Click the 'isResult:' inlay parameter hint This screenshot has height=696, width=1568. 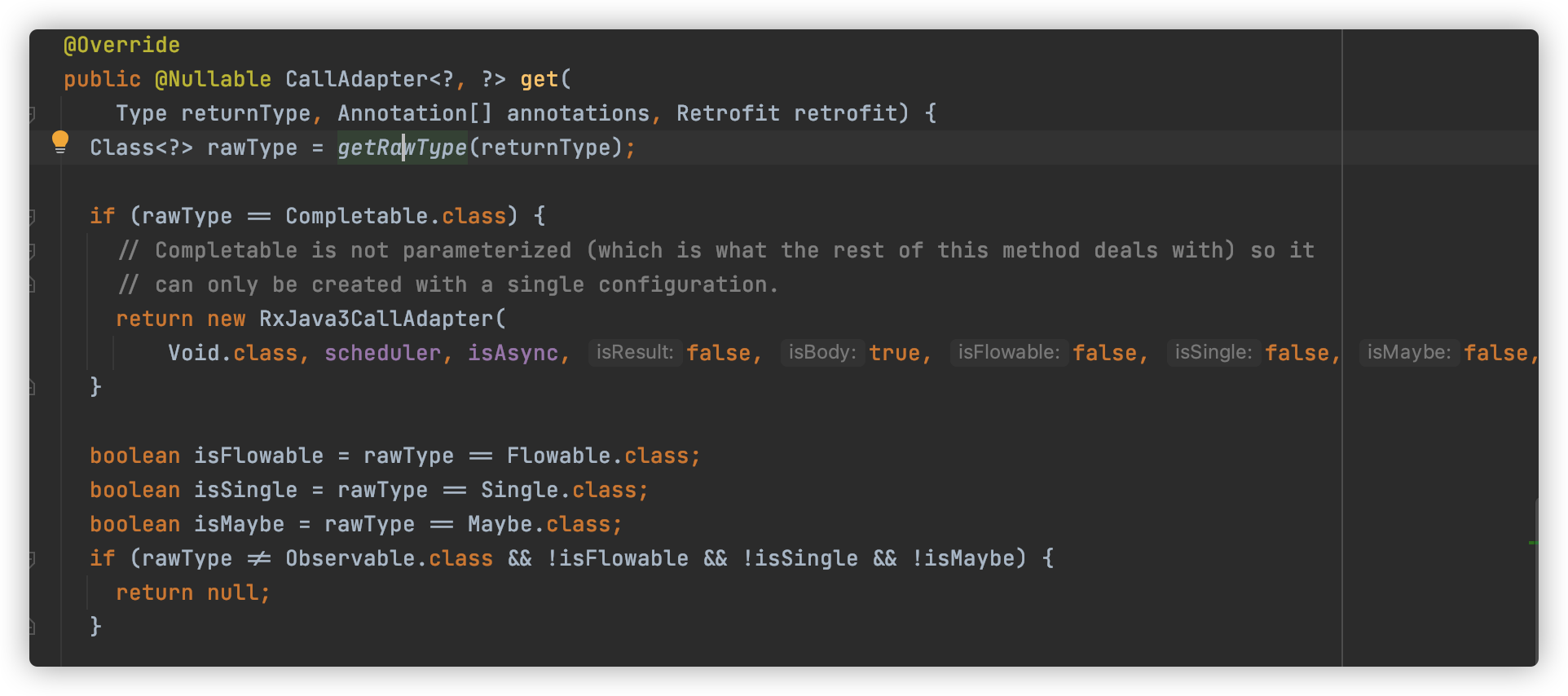635,353
